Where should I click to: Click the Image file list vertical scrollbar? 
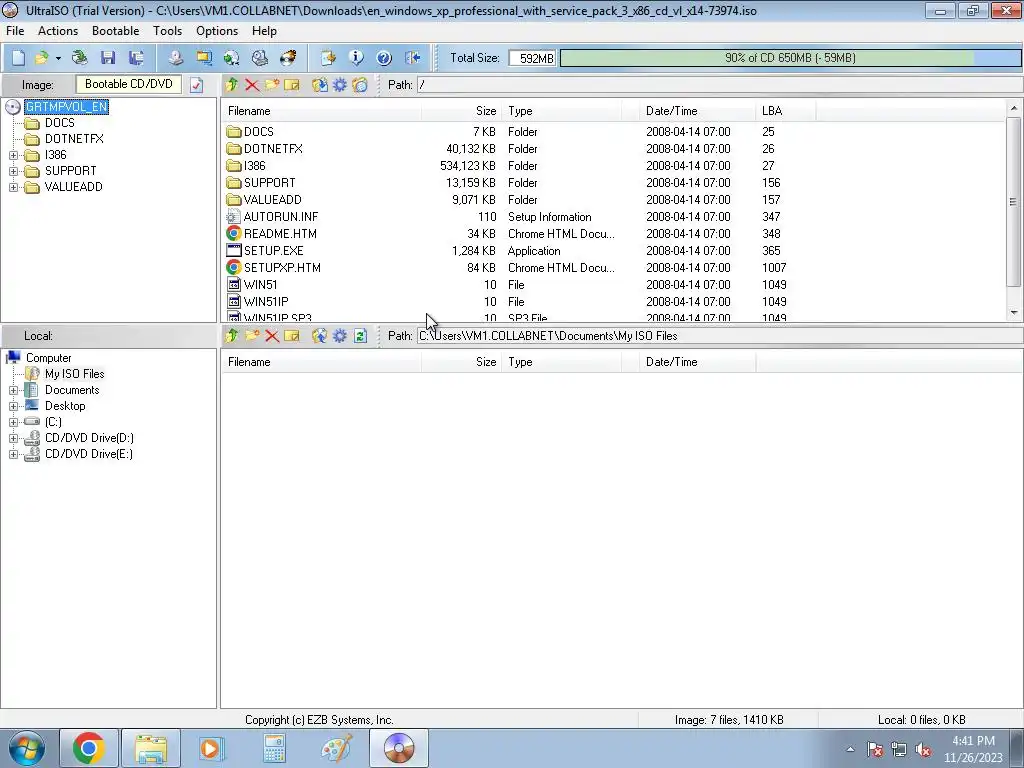(x=1013, y=202)
